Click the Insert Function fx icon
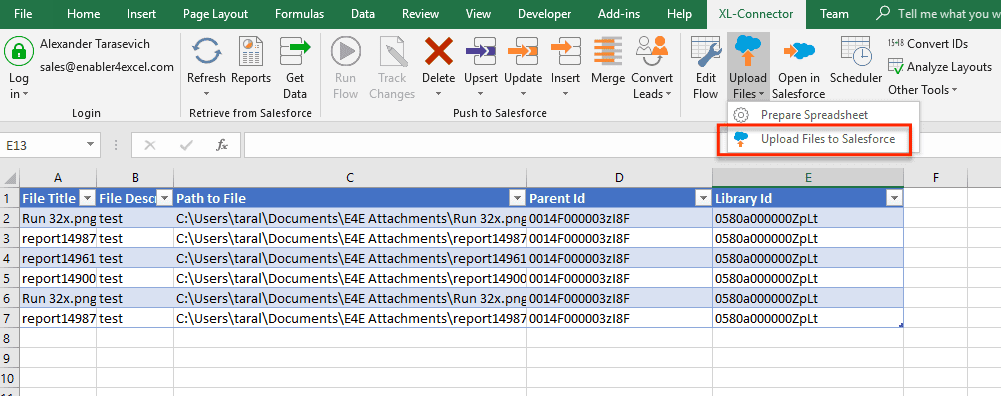This screenshot has width=1001, height=396. [222, 145]
